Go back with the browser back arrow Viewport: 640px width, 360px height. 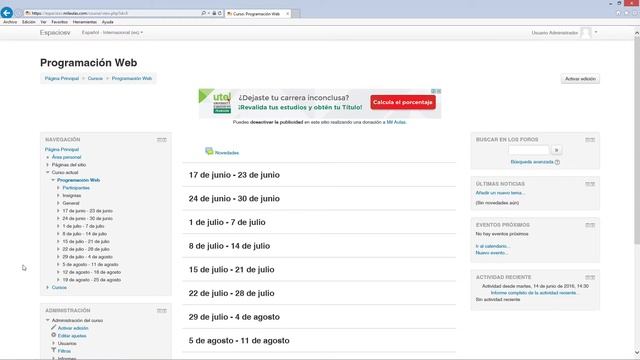tap(7, 13)
